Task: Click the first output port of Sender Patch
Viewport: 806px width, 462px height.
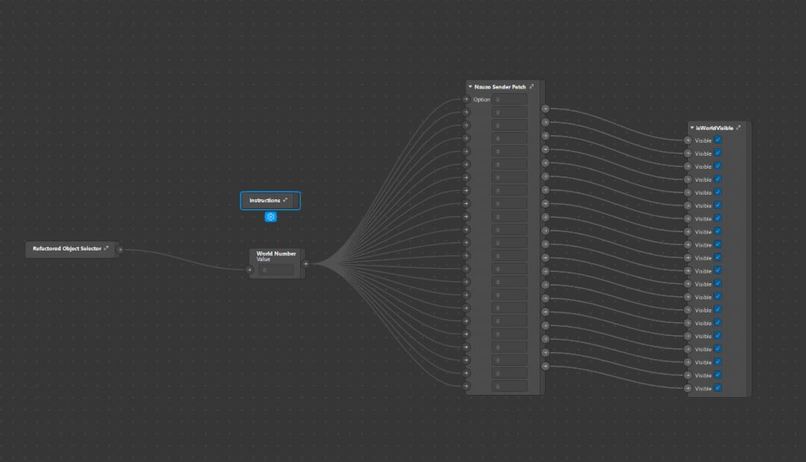Action: [x=545, y=109]
